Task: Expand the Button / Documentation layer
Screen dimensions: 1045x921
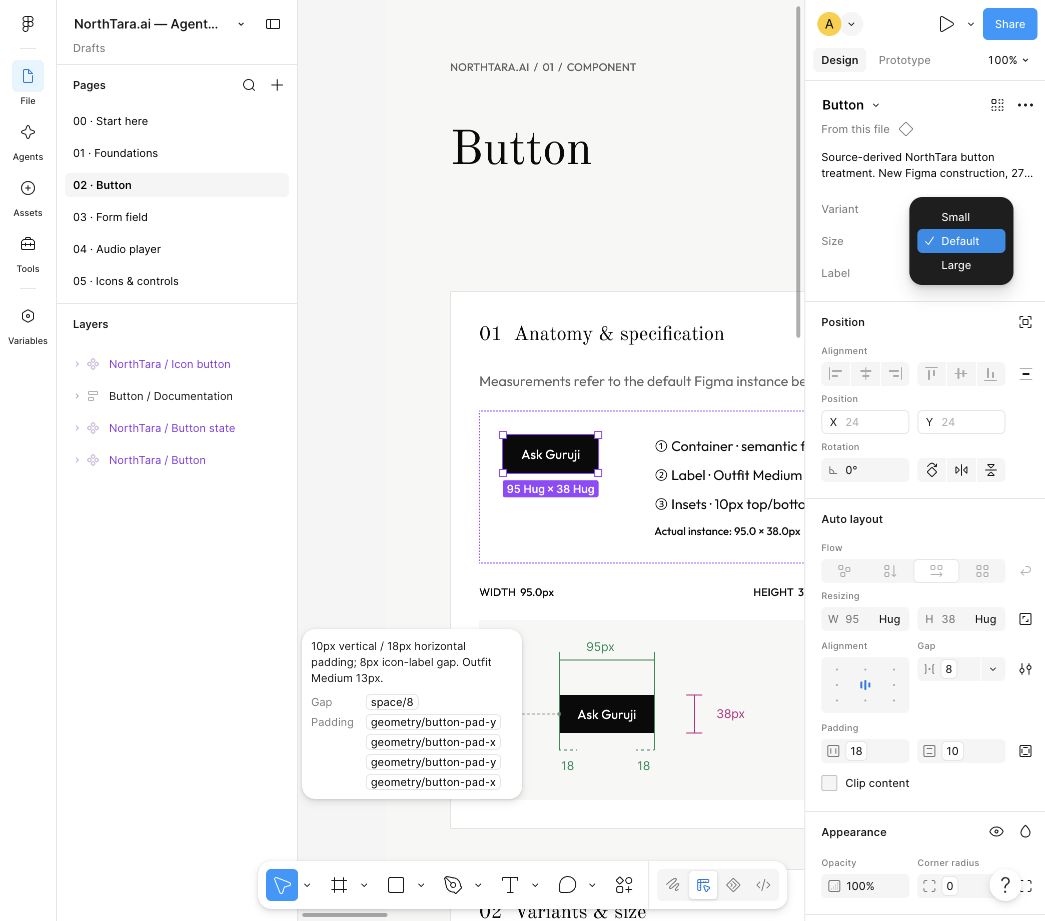Action: point(77,396)
